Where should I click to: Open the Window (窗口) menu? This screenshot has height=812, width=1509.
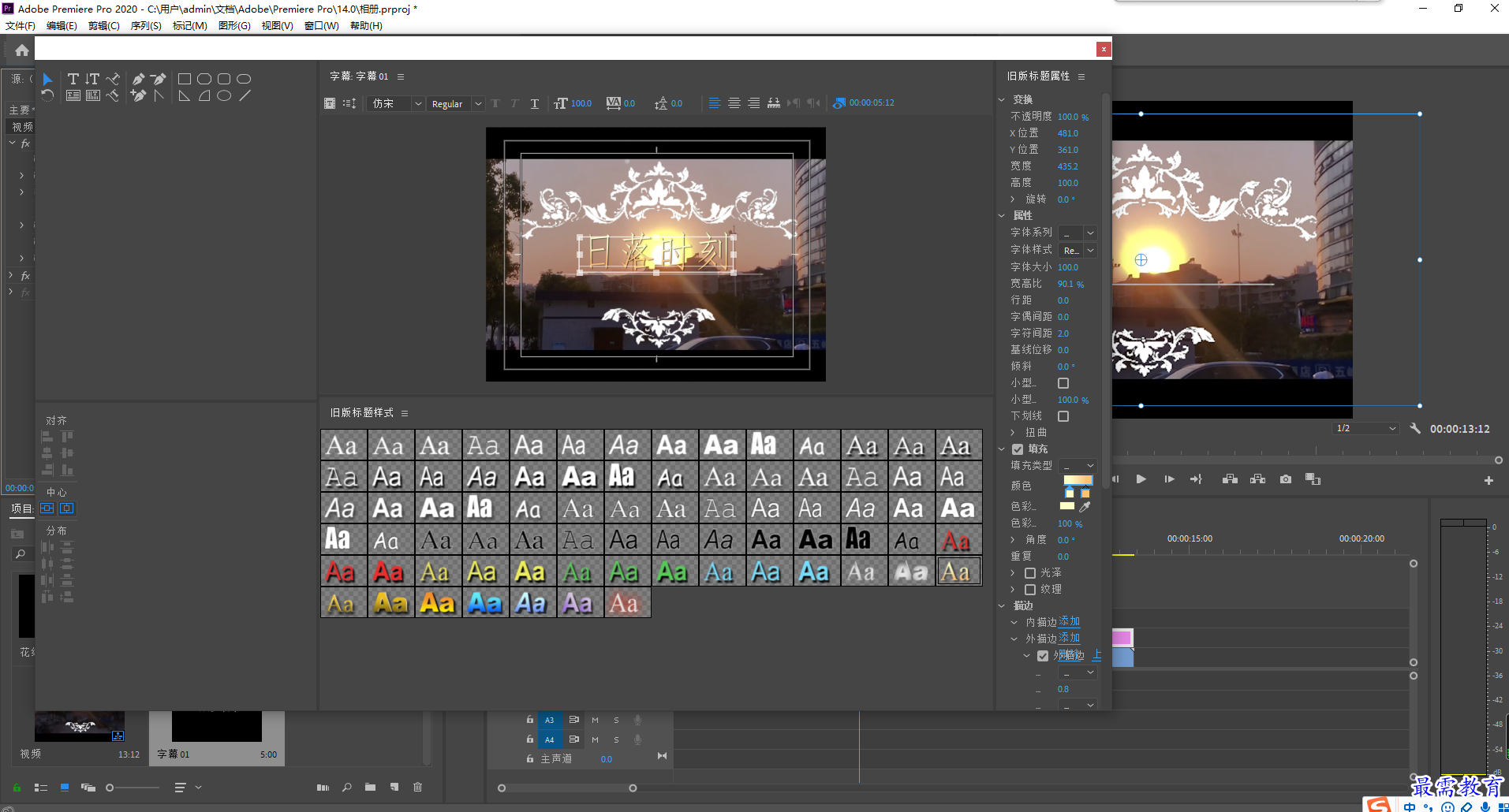point(322,26)
